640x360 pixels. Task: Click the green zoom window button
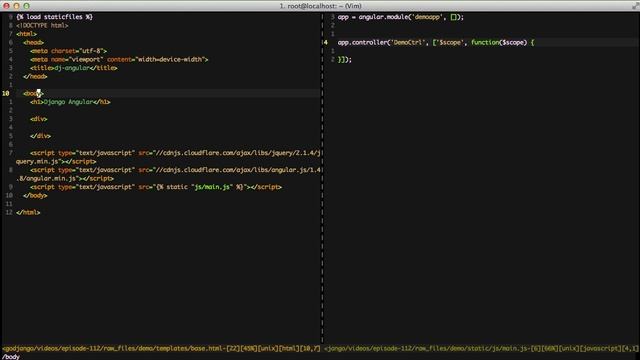[x=26, y=6]
